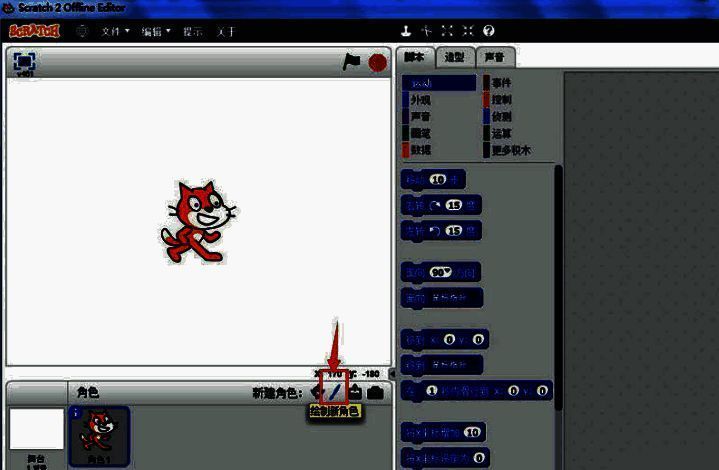Create a new sprite from camera icon
719x470 pixels.
pyautogui.click(x=375, y=392)
